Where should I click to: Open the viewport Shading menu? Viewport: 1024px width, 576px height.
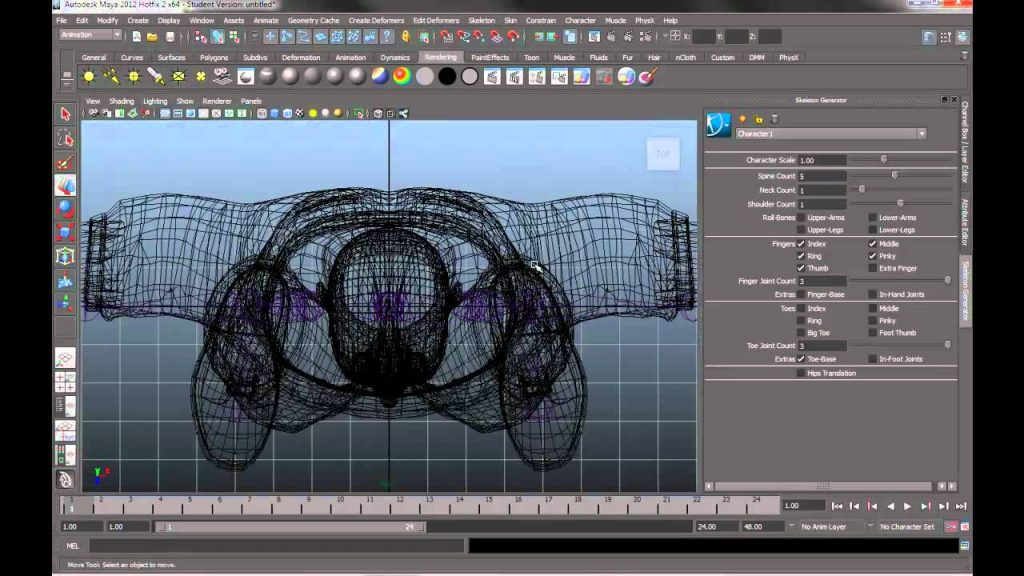tap(121, 101)
